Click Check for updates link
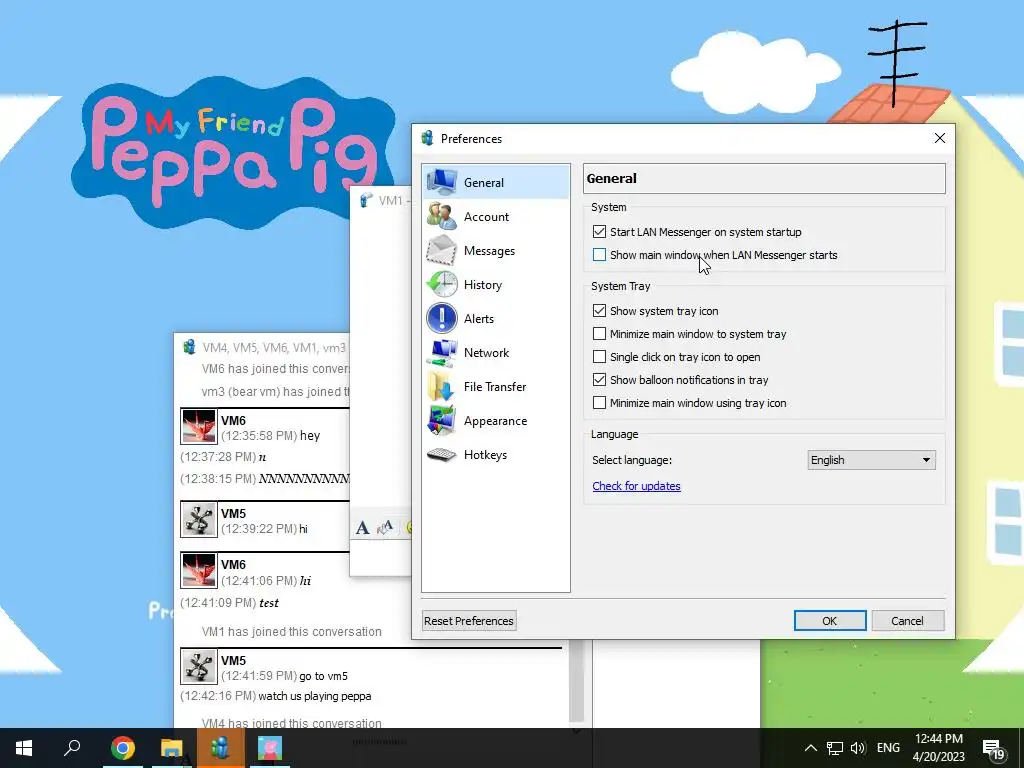 (x=636, y=486)
